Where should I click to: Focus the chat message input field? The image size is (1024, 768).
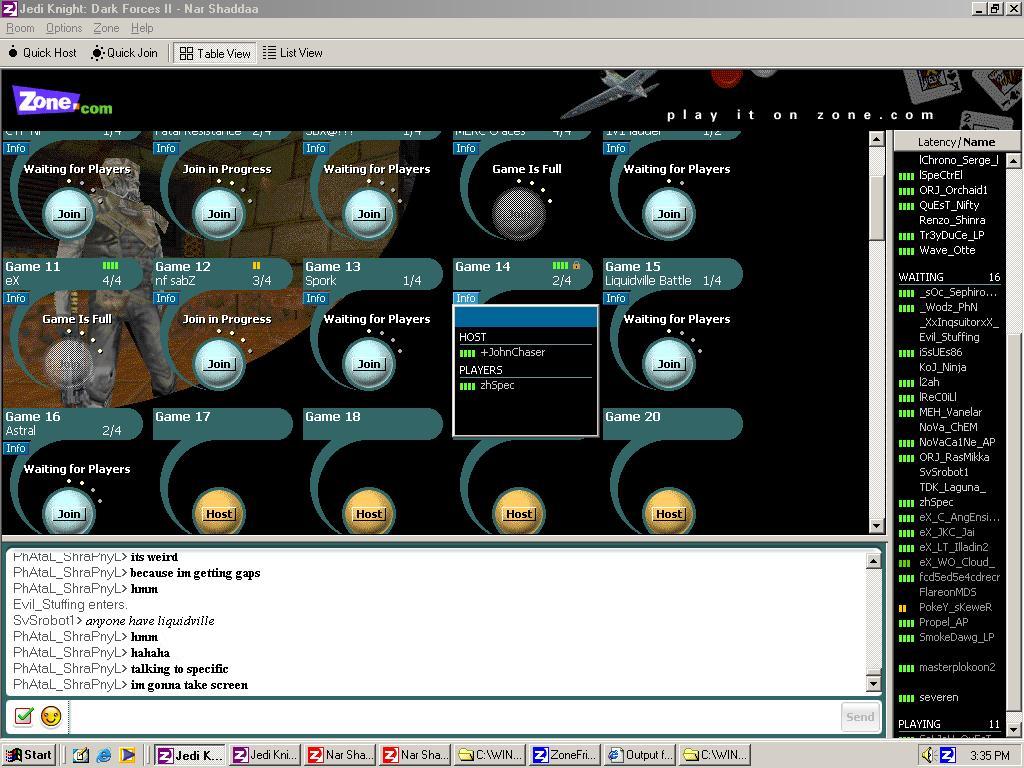453,716
